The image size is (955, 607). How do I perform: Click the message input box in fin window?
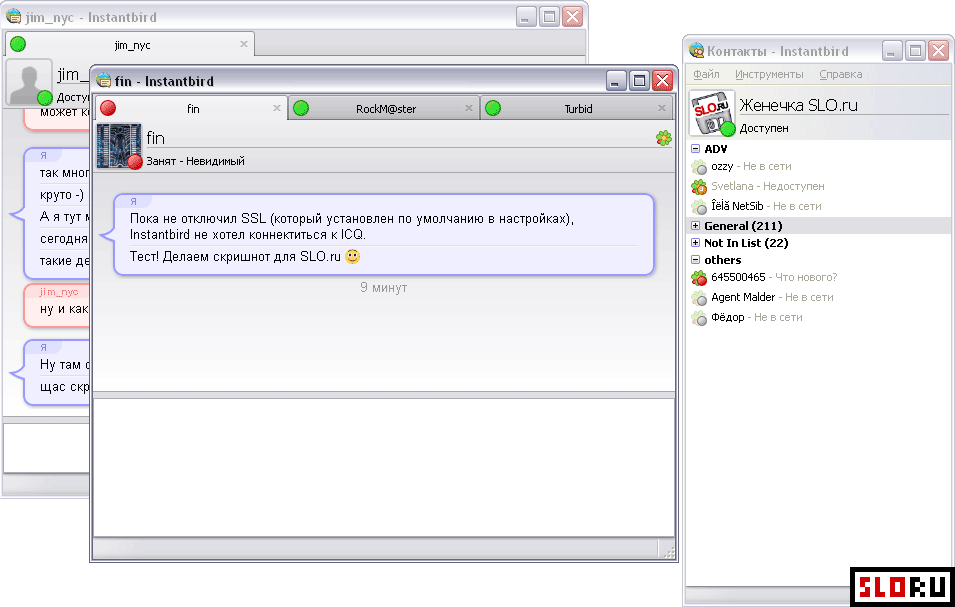pyautogui.click(x=384, y=468)
